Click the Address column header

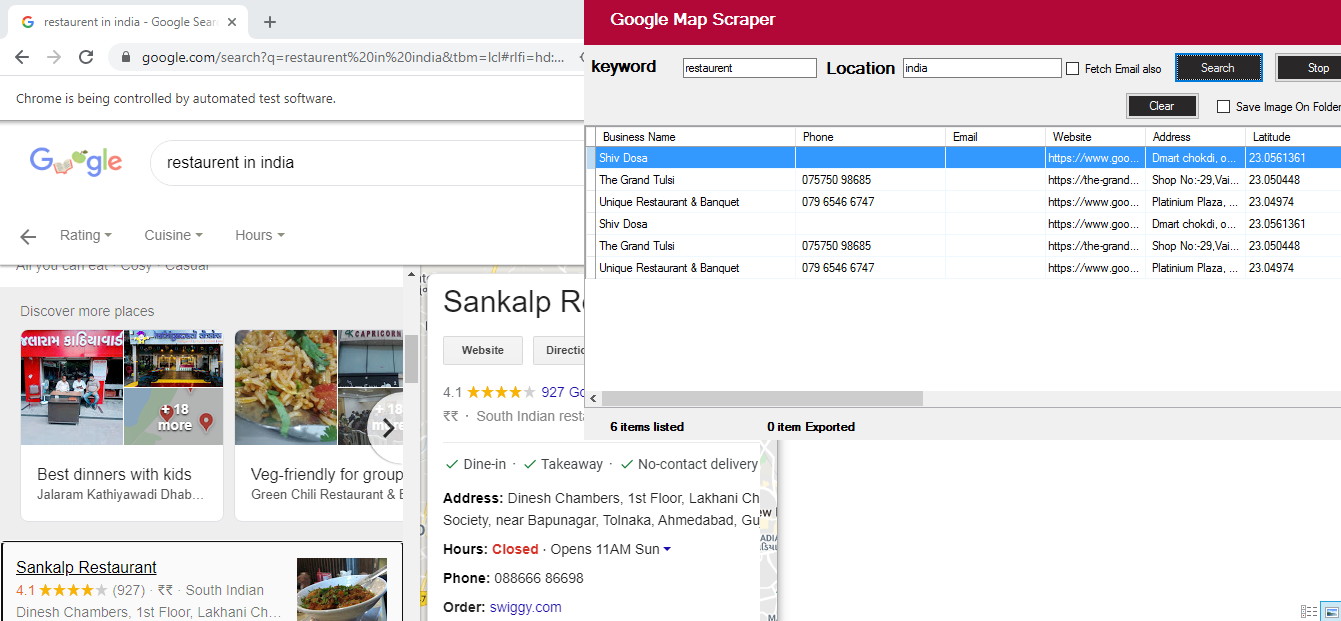click(x=1195, y=137)
